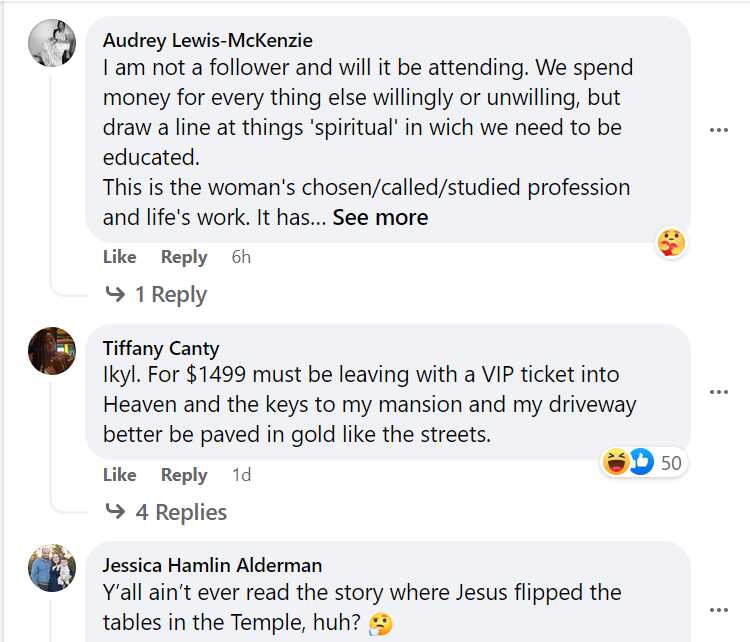Open Jessica Hamlin Alderman's profile name link

coord(212,566)
